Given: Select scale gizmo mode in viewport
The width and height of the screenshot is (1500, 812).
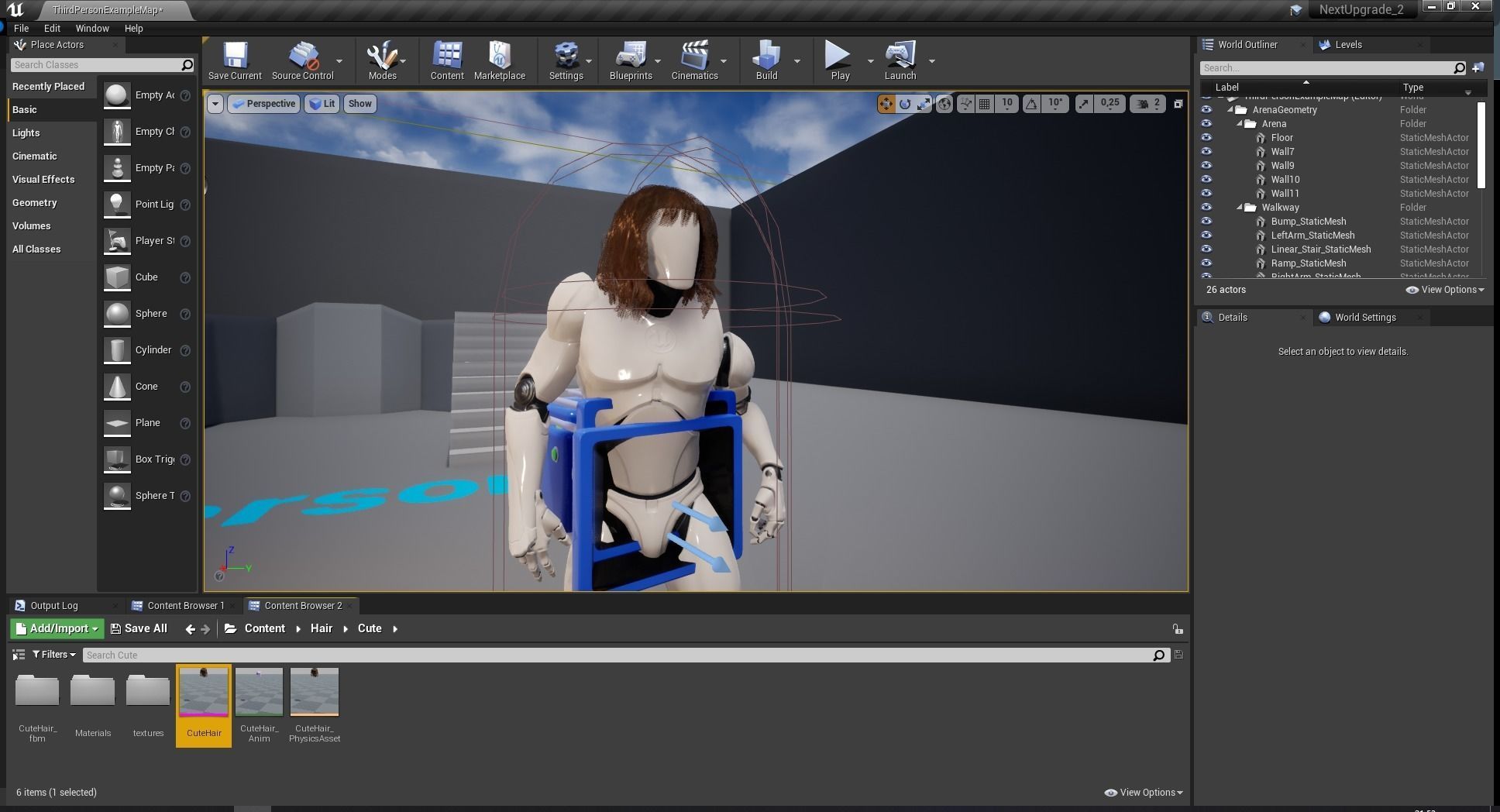Looking at the screenshot, I should click(x=924, y=104).
